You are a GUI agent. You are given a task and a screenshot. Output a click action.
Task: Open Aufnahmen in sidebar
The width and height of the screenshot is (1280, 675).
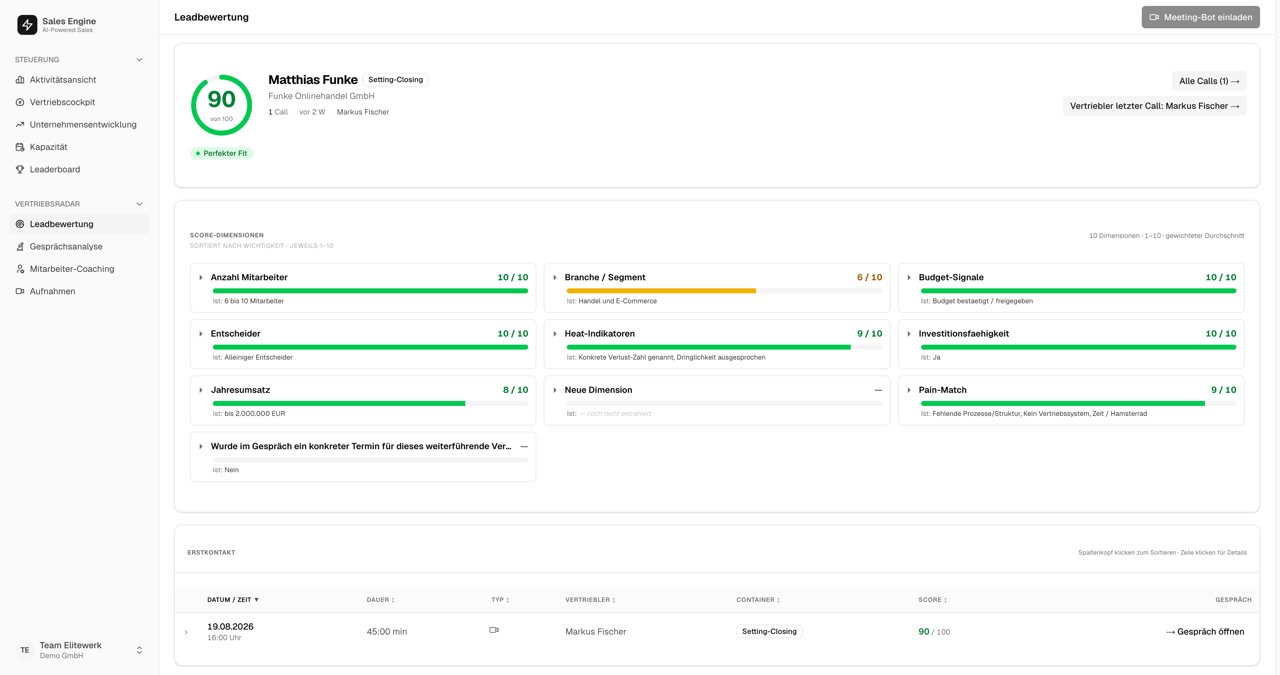point(80,291)
